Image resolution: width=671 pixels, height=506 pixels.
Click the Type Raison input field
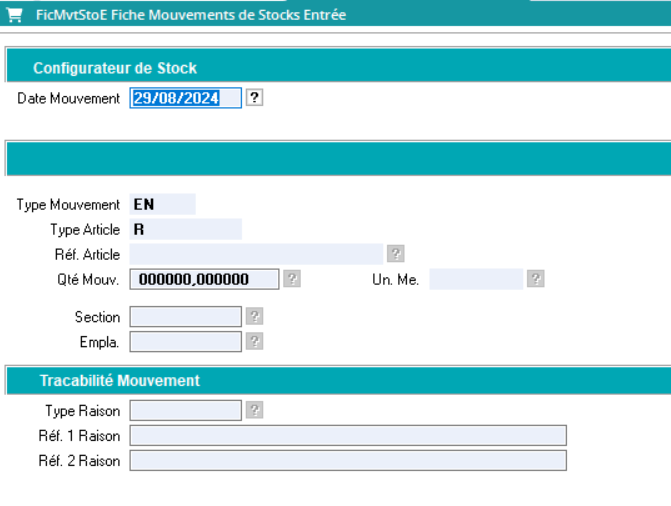pyautogui.click(x=186, y=410)
